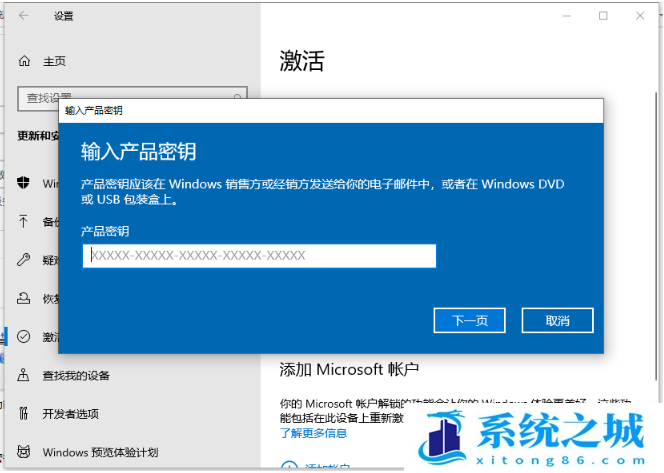The height and width of the screenshot is (473, 664).
Task: Go to 主页 in Settings
Action: (55, 61)
